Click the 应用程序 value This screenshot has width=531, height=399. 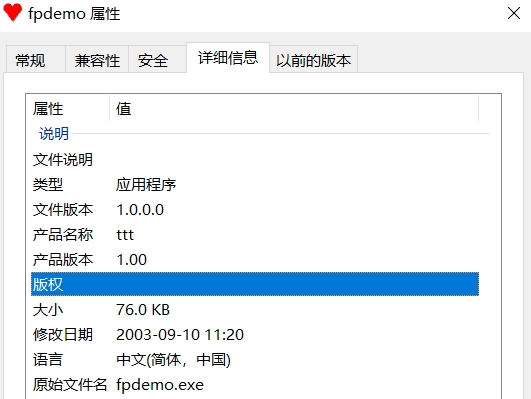[146, 185]
